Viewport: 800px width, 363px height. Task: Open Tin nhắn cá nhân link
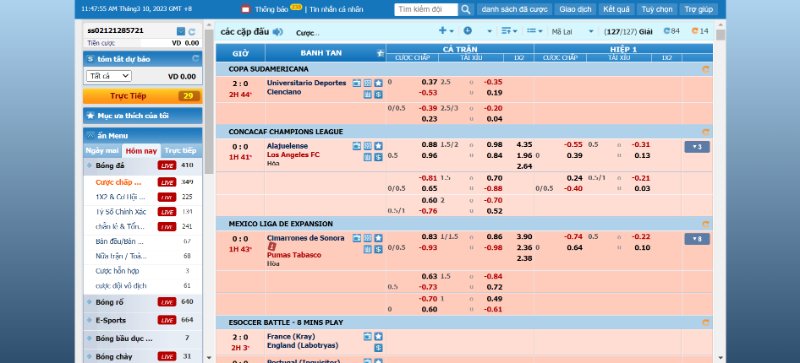pos(337,9)
